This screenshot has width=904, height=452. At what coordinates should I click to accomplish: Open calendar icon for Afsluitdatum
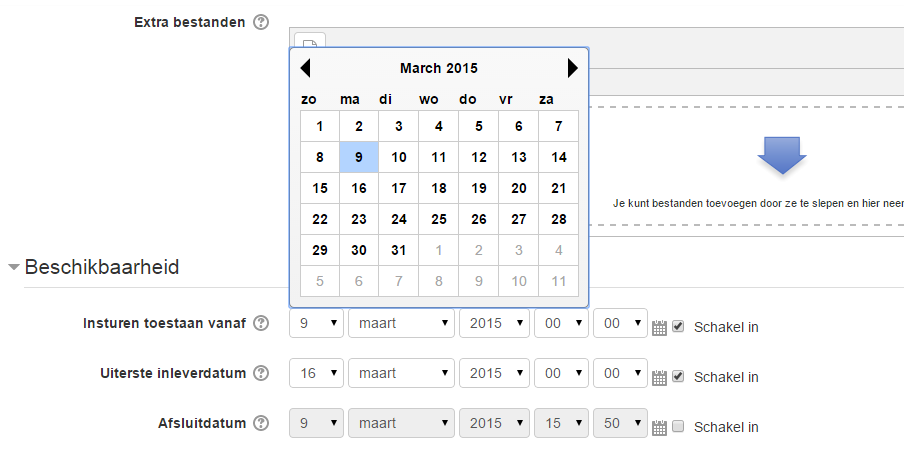click(659, 428)
